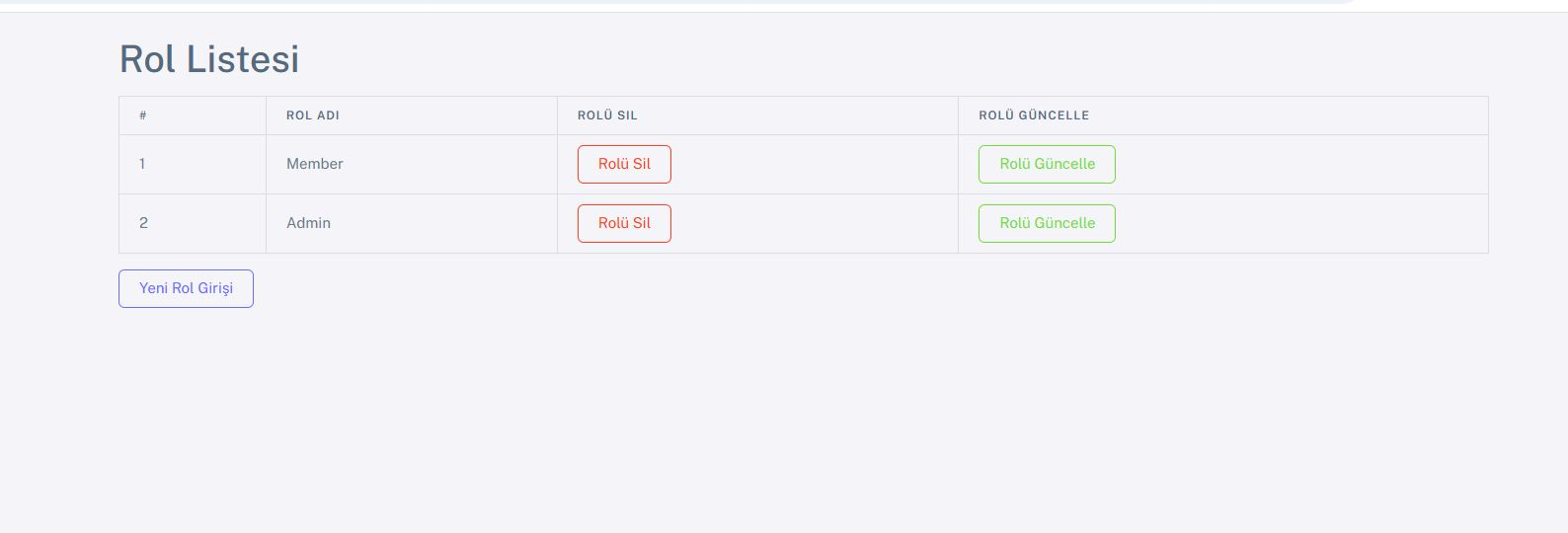Image resolution: width=1568 pixels, height=533 pixels.
Task: Click the Rol Listesi page heading
Action: pos(209,59)
